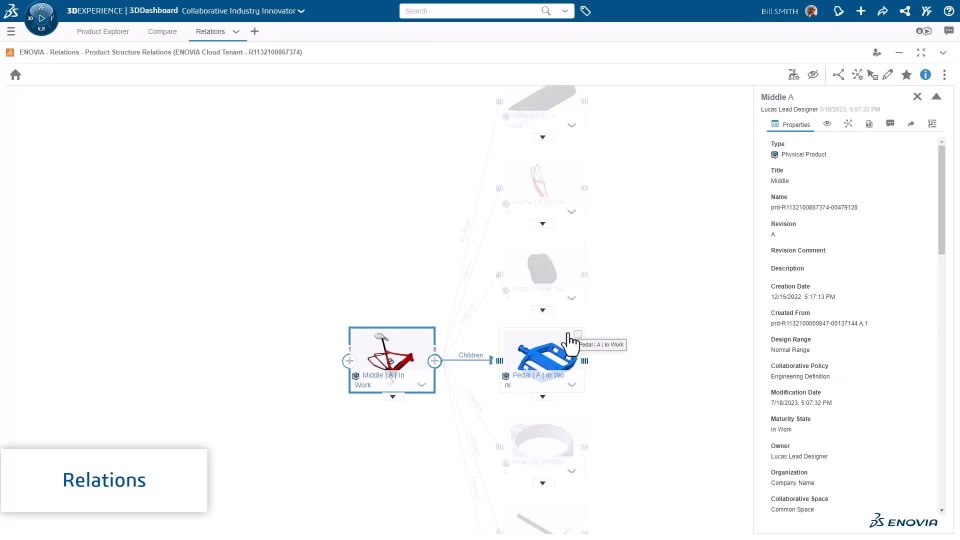The image size is (960, 540).
Task: Close the Middle A information panel
Action: click(x=917, y=97)
